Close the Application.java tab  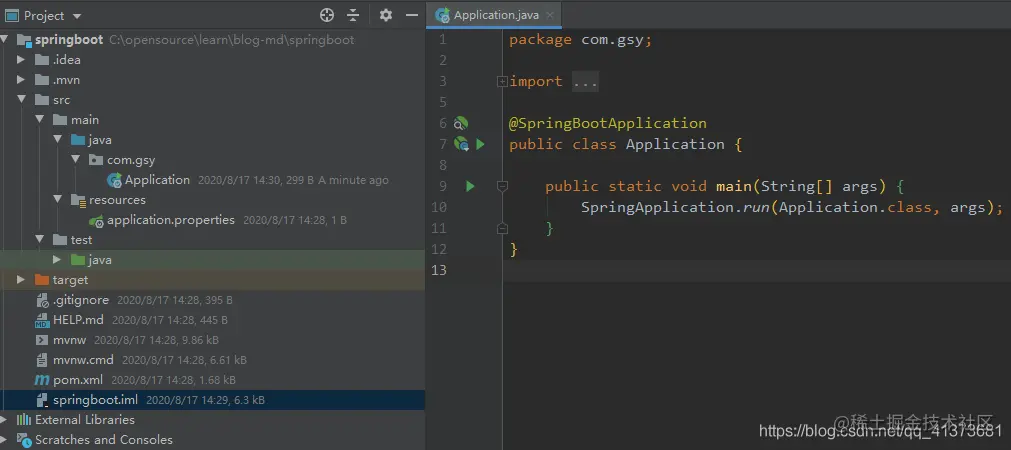click(550, 15)
